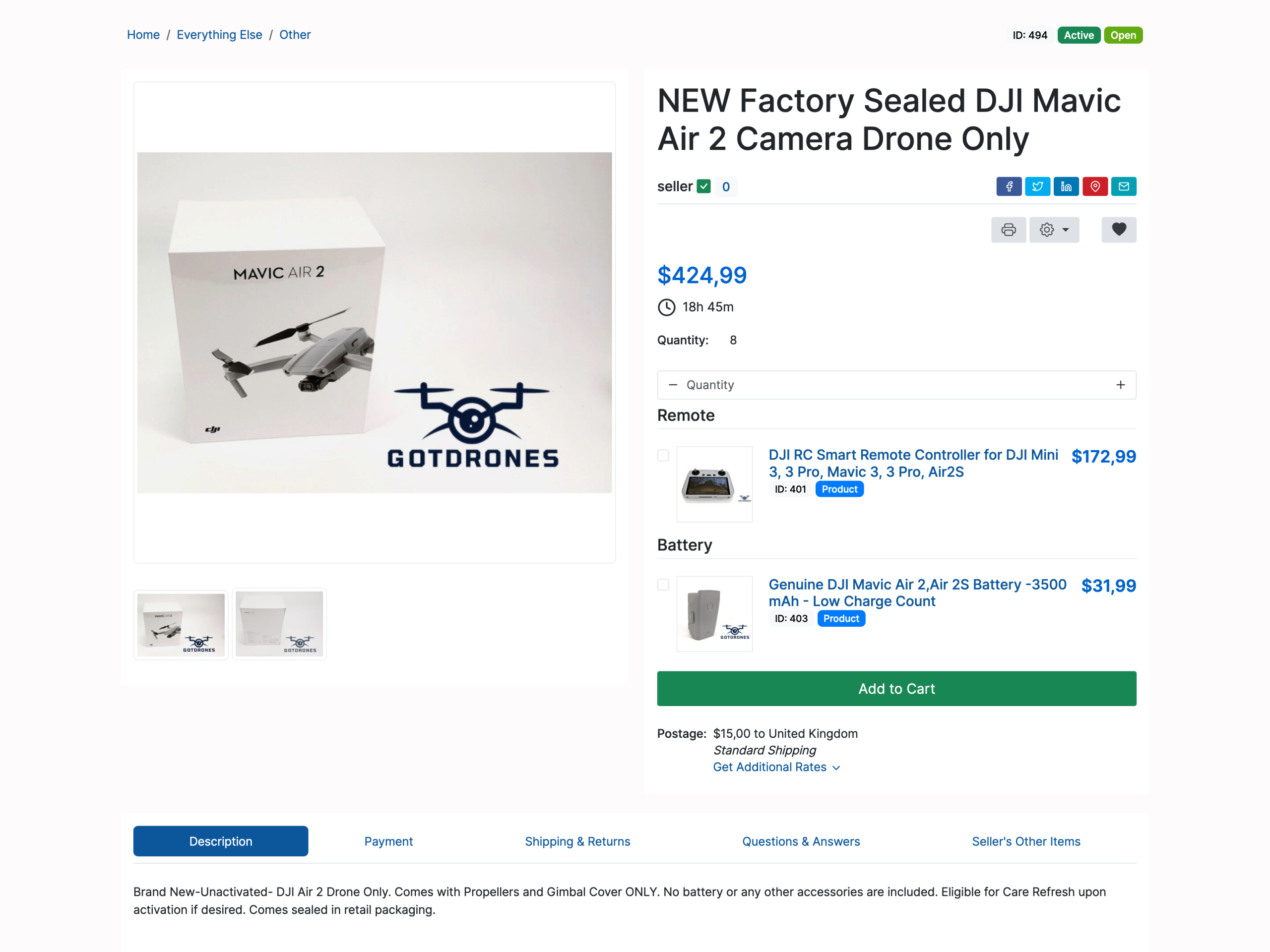Open the seller's feedback count
Image resolution: width=1270 pixels, height=952 pixels.
[x=726, y=186]
